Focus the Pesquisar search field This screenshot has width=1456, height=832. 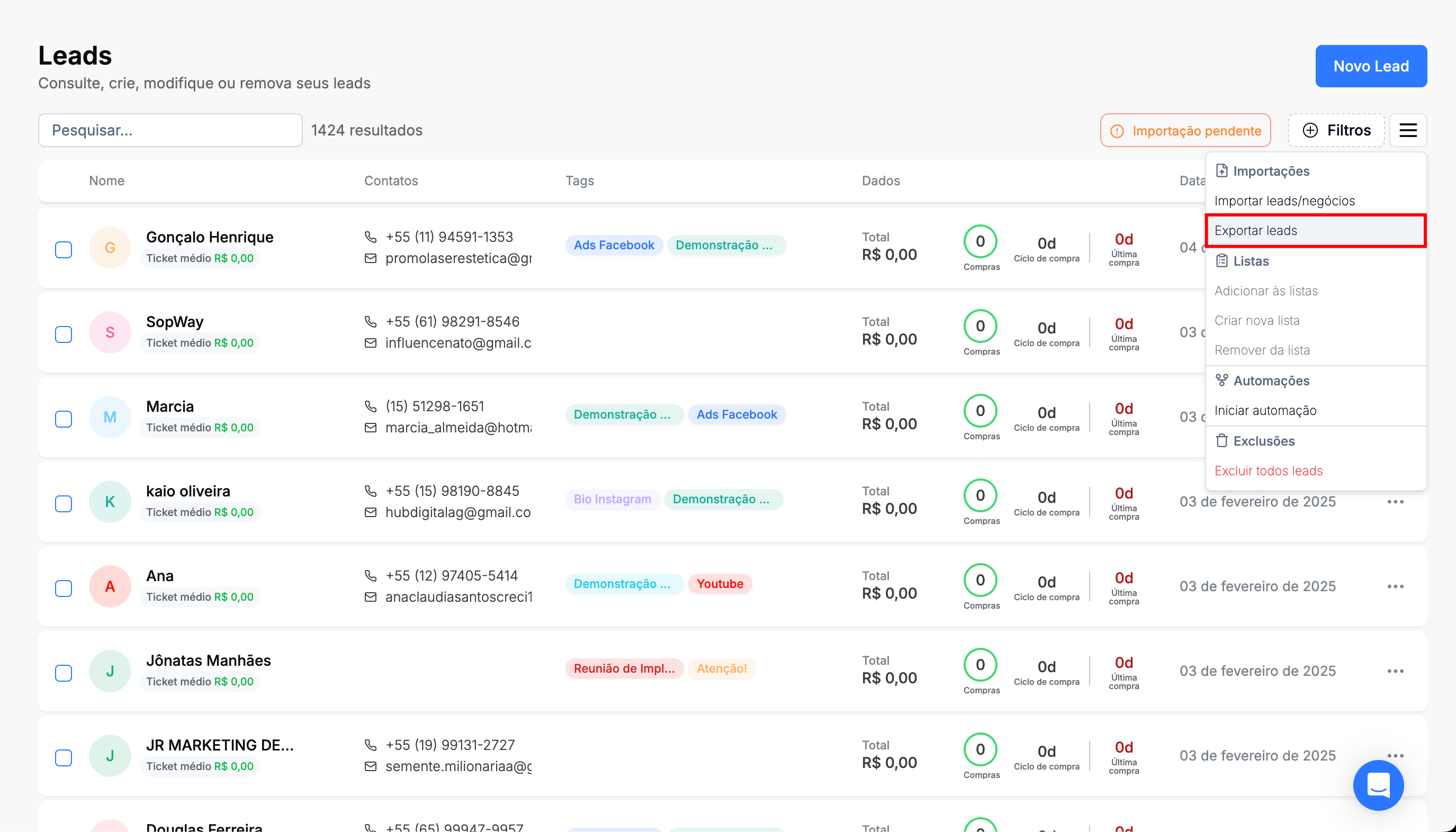tap(170, 130)
